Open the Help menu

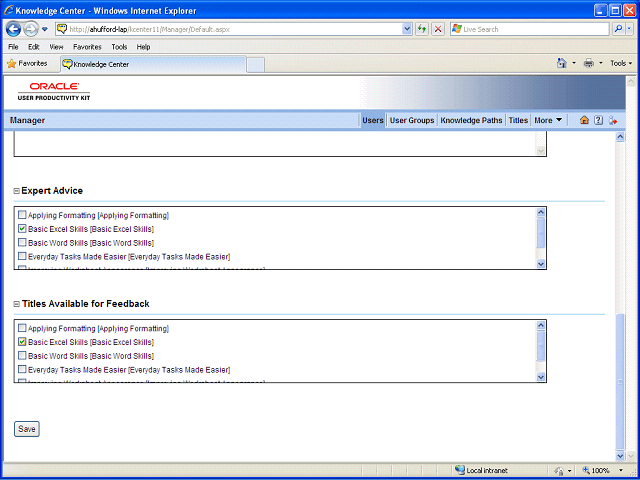143,47
